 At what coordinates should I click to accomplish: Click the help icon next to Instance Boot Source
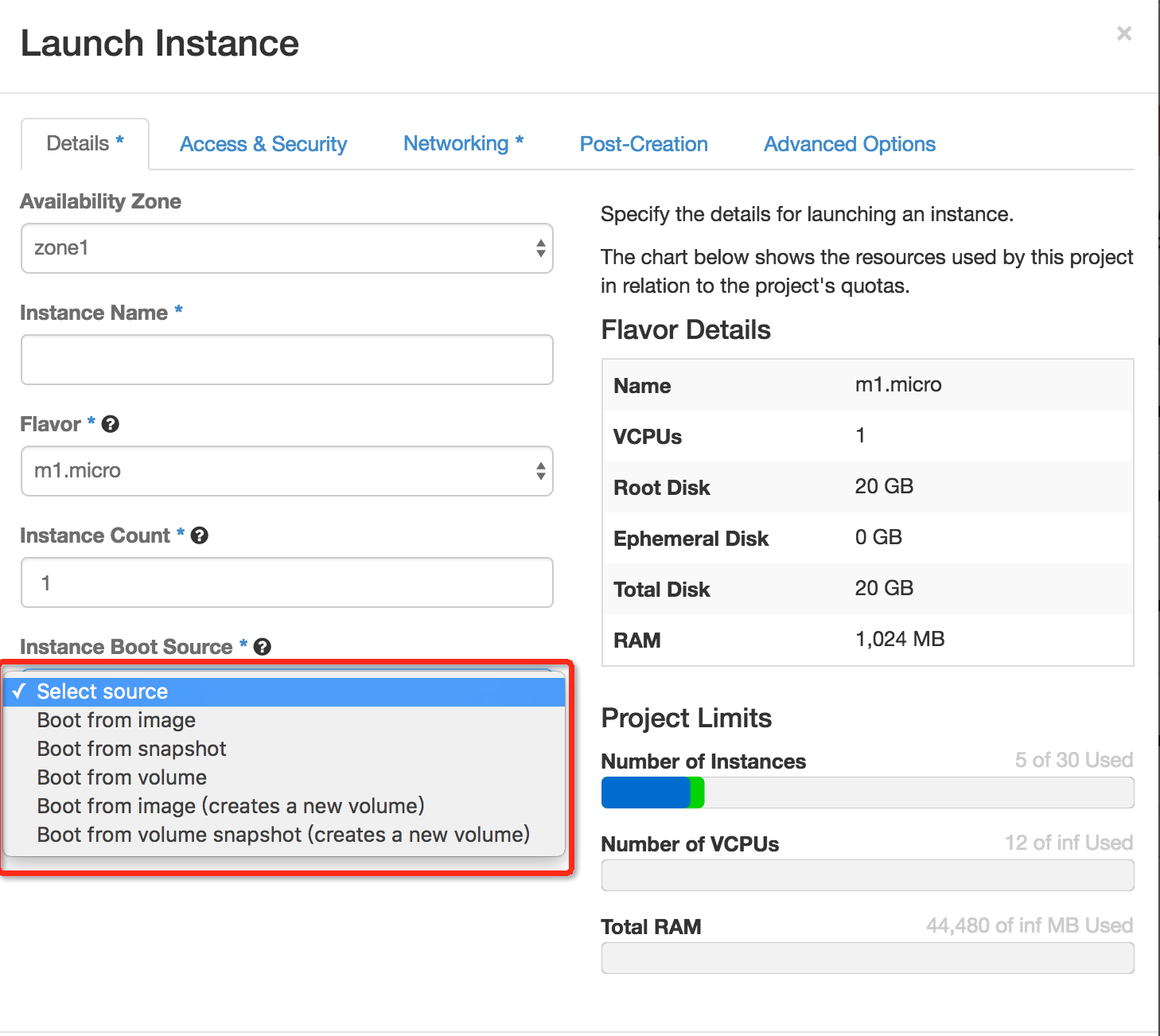coord(263,647)
